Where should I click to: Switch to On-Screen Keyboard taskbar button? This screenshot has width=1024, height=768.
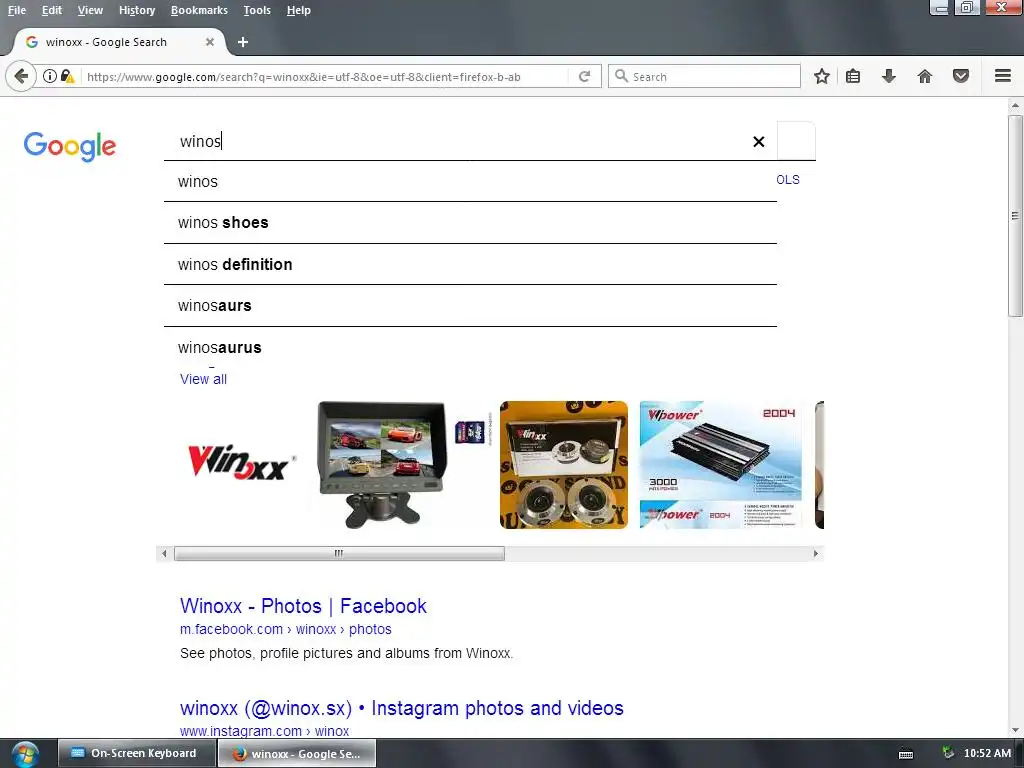coord(136,754)
